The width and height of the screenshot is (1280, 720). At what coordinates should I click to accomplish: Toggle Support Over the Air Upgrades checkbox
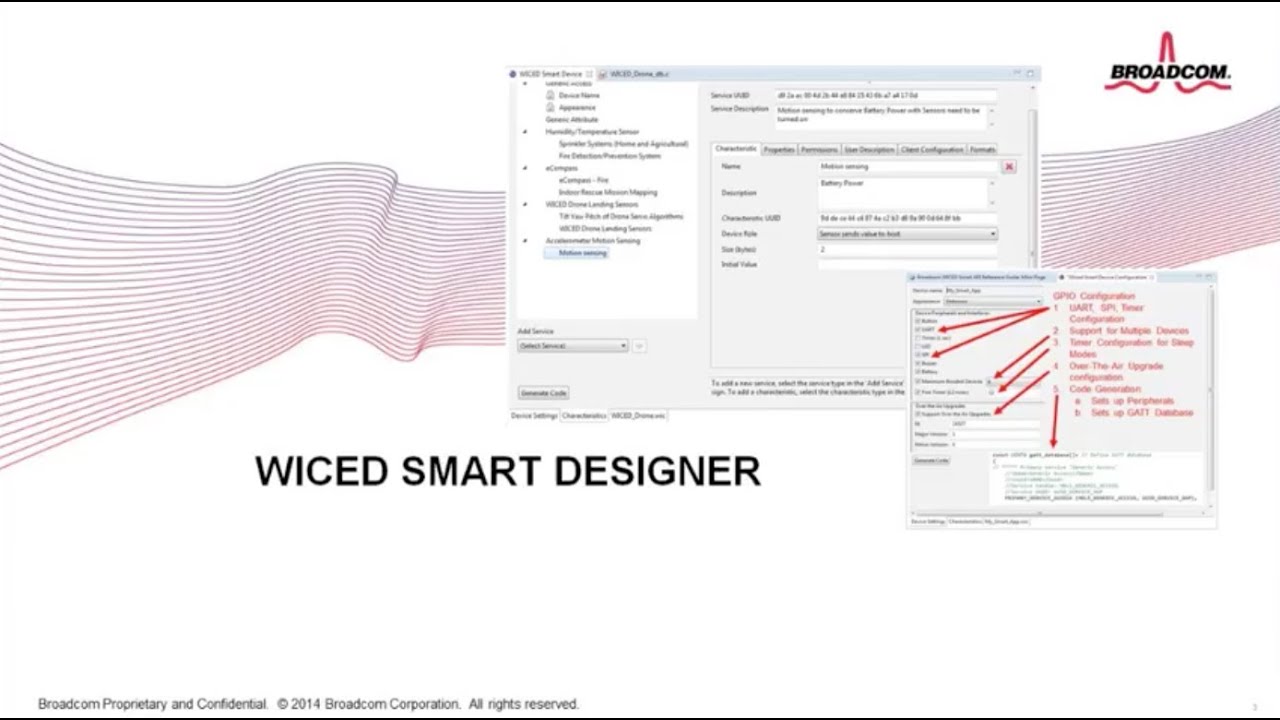[x=918, y=413]
